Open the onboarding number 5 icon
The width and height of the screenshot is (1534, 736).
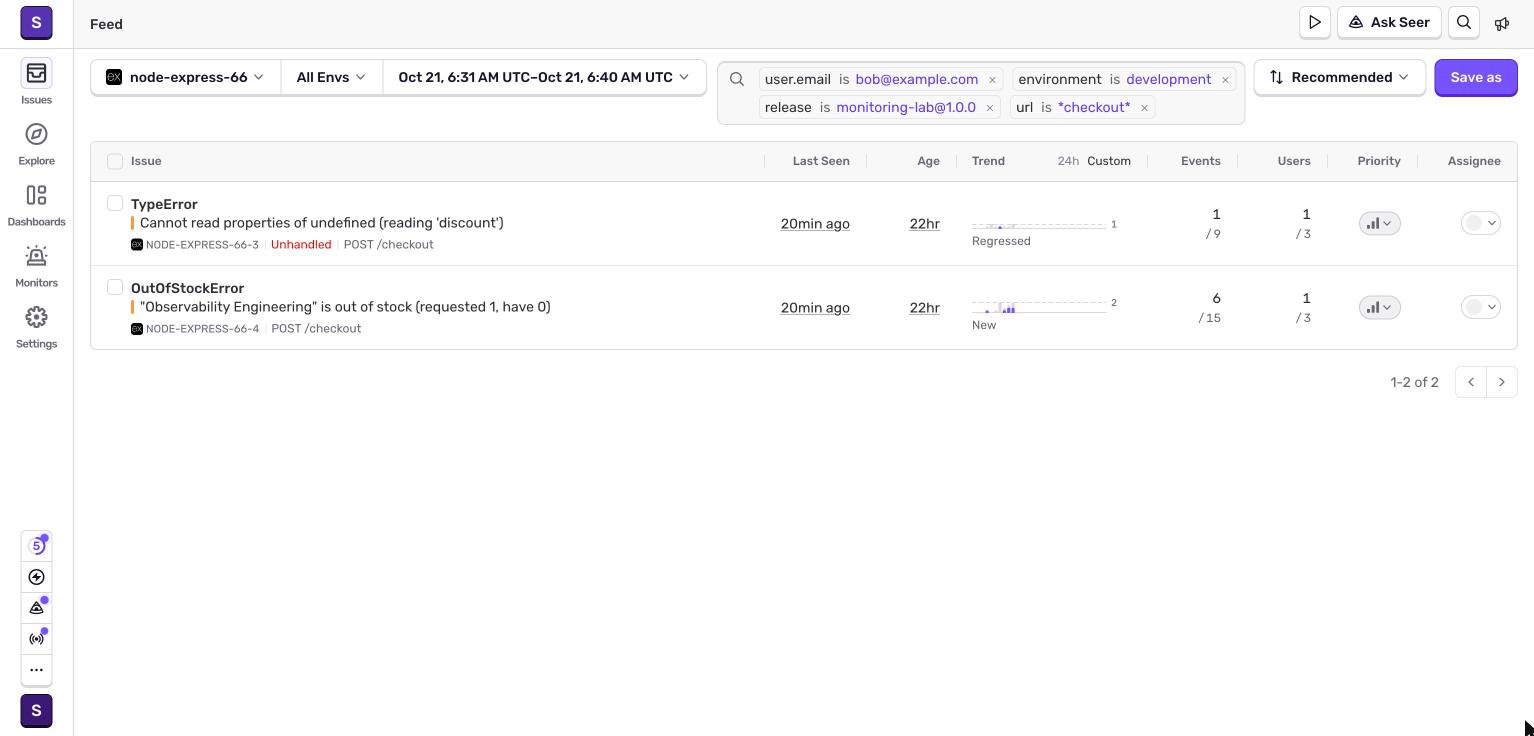[37, 545]
